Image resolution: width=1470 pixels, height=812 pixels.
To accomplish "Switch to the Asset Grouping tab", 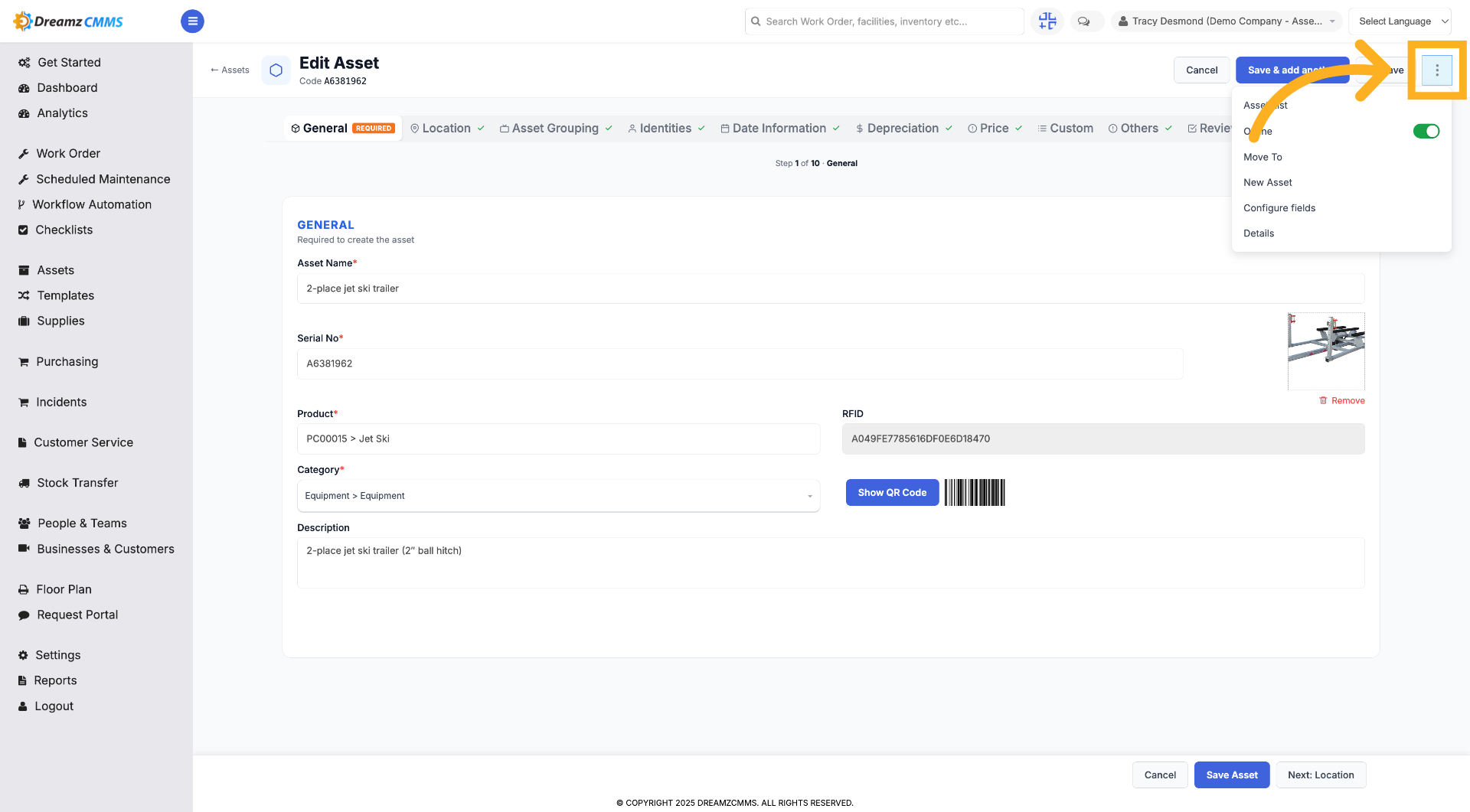I will coord(556,129).
